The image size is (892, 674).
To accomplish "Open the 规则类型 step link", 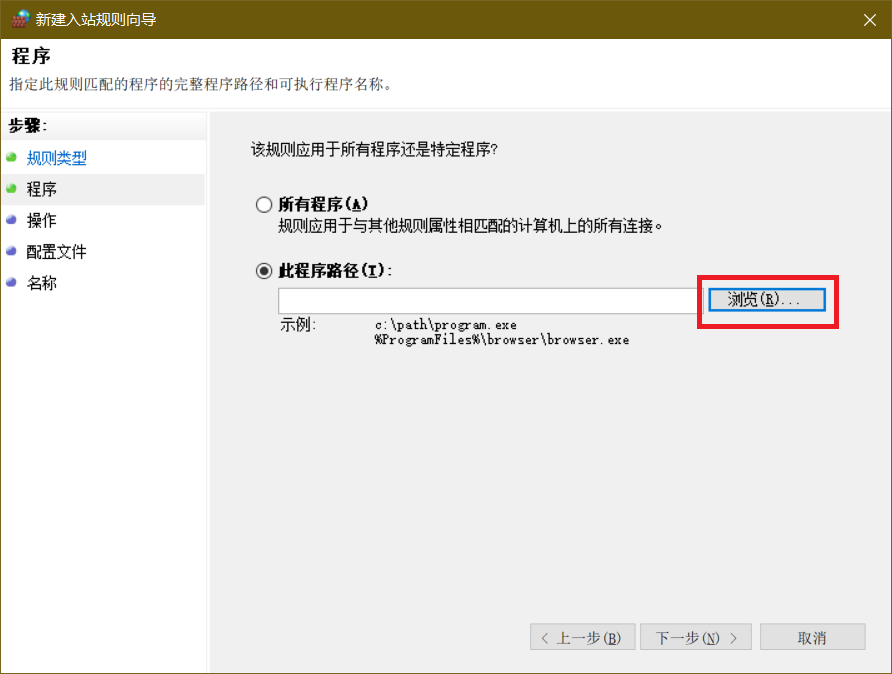I will click(x=56, y=158).
